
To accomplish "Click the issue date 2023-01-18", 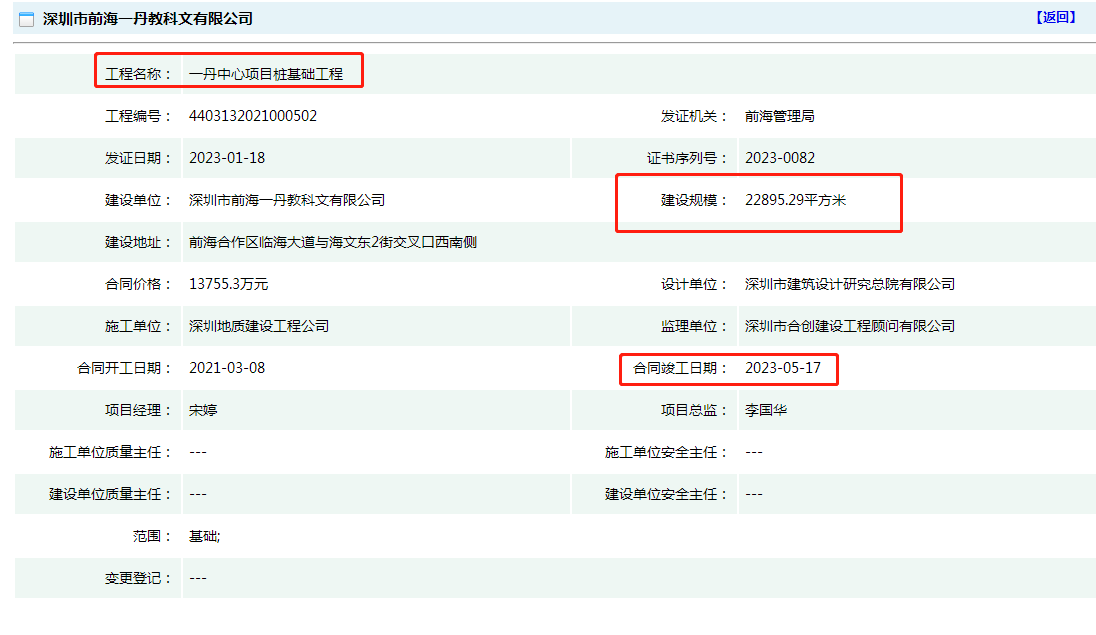I will tap(227, 158).
